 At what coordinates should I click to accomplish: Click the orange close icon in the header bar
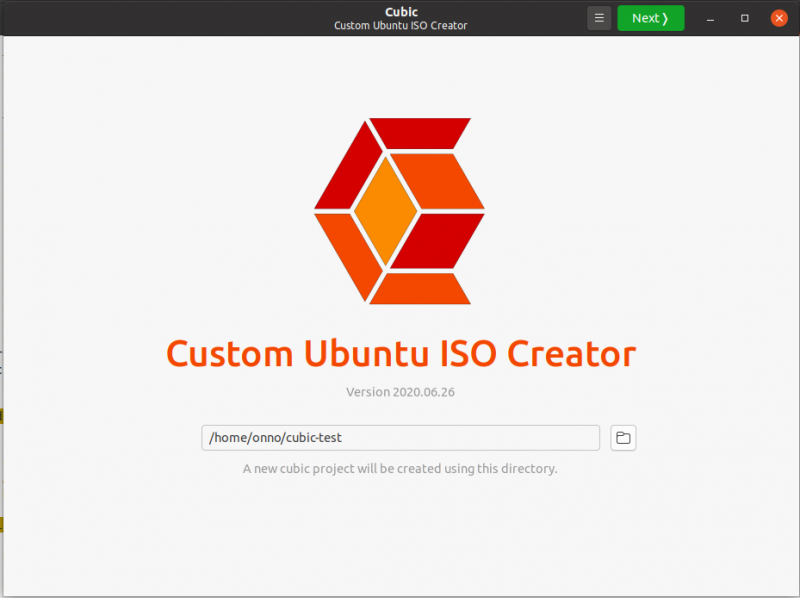coord(779,17)
